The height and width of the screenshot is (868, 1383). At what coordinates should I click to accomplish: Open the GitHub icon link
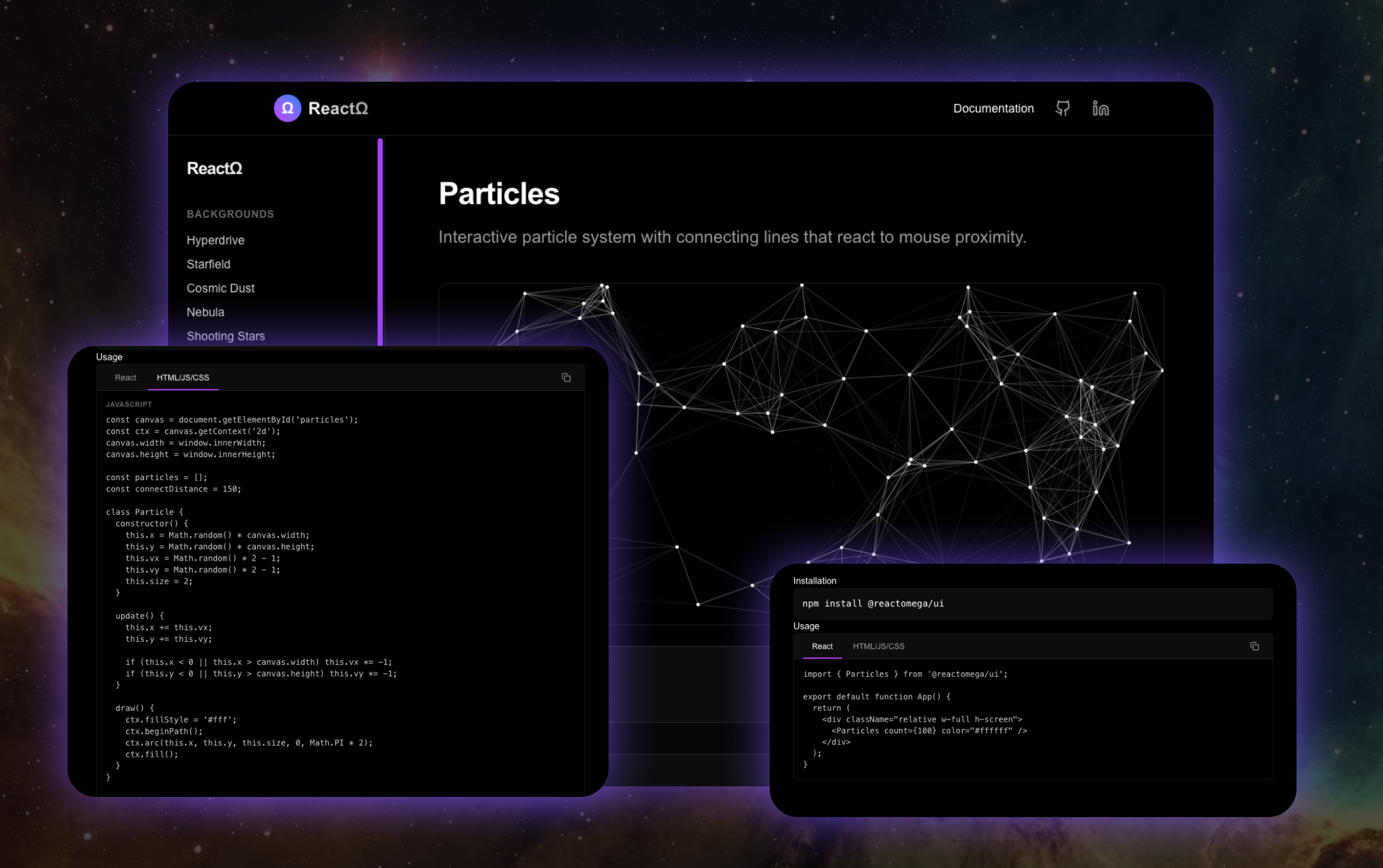click(1063, 108)
